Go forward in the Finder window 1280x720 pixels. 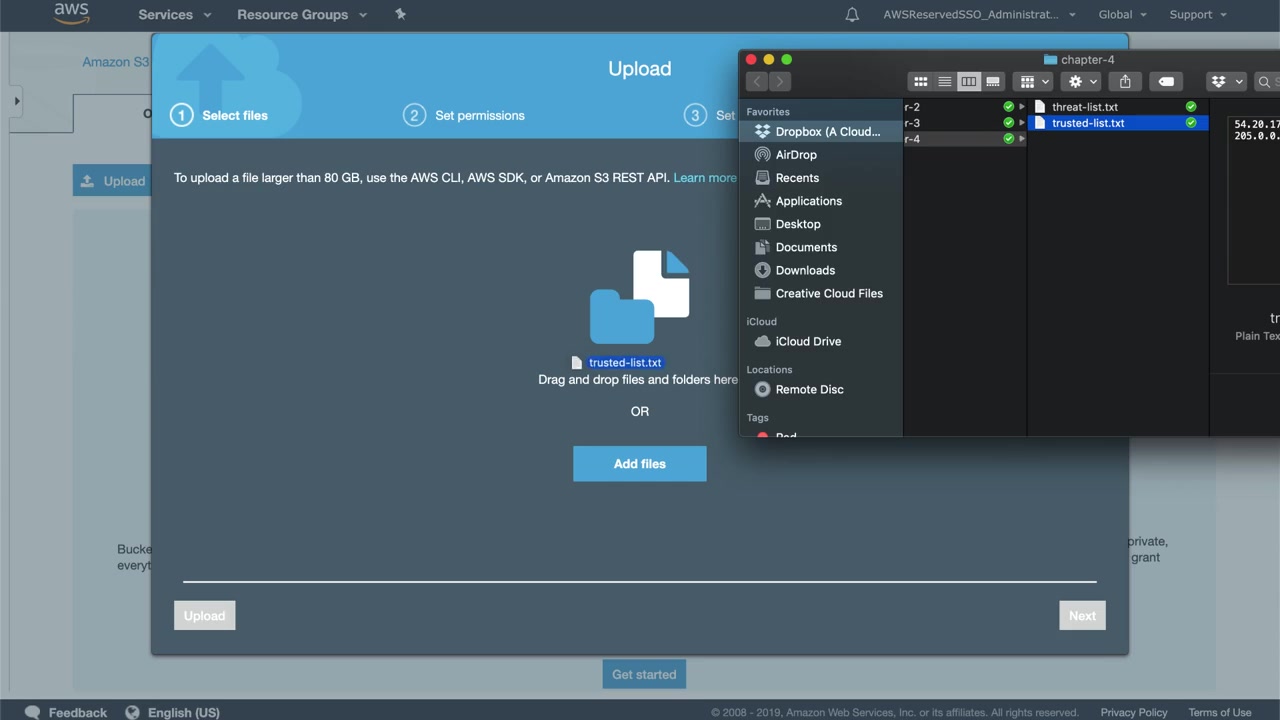(x=780, y=82)
